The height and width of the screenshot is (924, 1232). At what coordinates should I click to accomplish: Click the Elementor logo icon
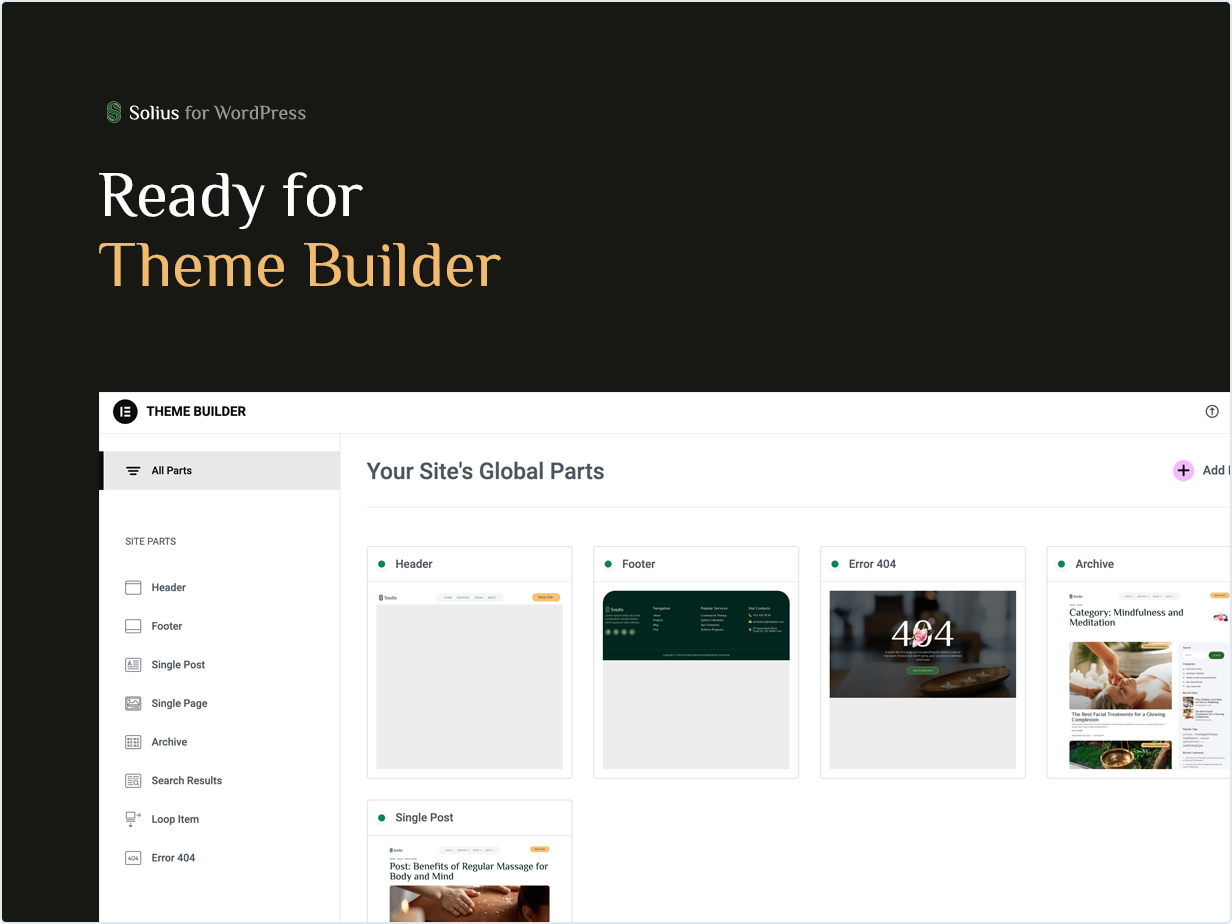(125, 411)
